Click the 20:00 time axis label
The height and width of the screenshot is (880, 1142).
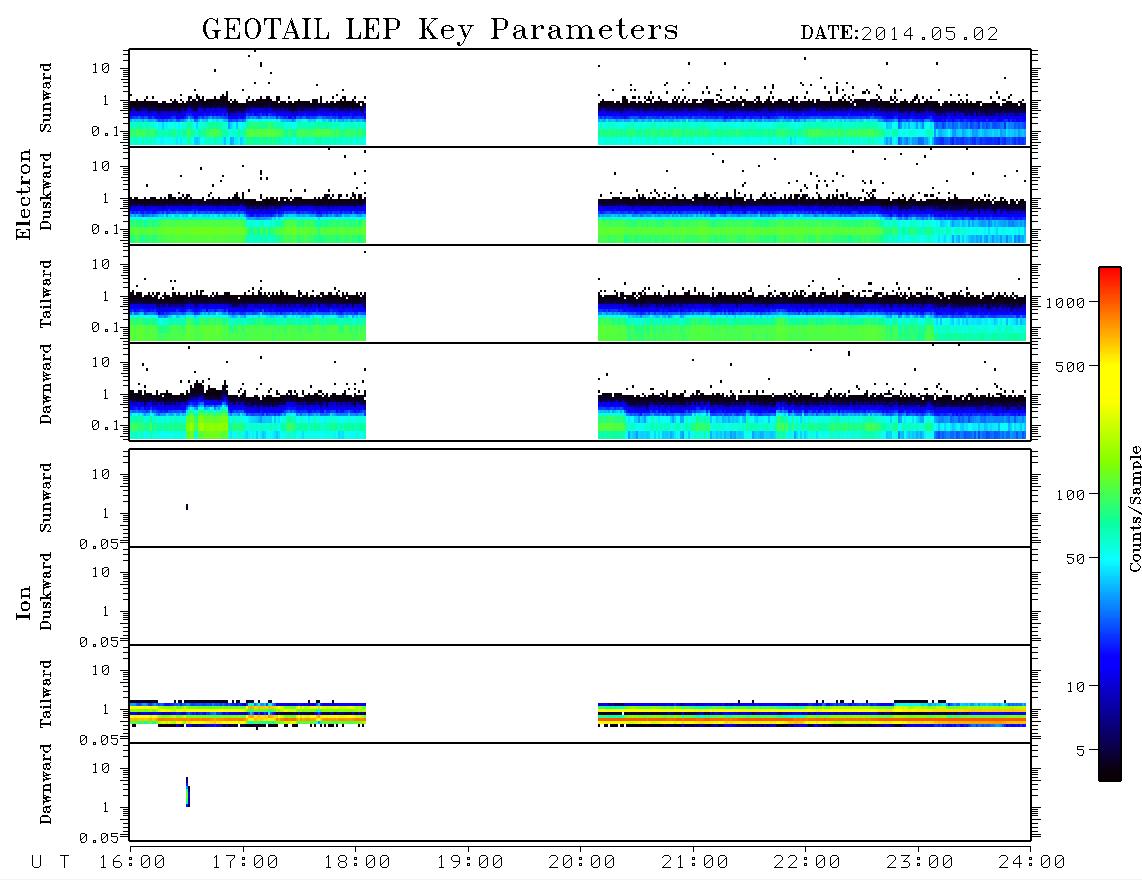tap(582, 863)
